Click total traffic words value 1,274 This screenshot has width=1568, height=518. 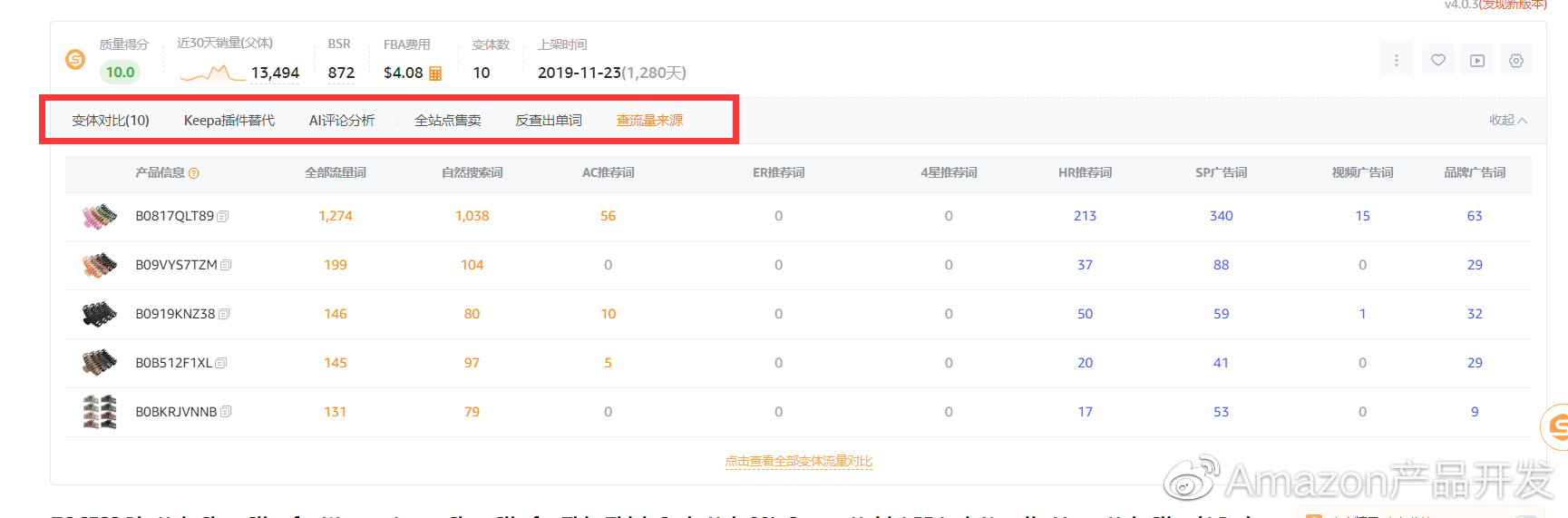coord(336,216)
